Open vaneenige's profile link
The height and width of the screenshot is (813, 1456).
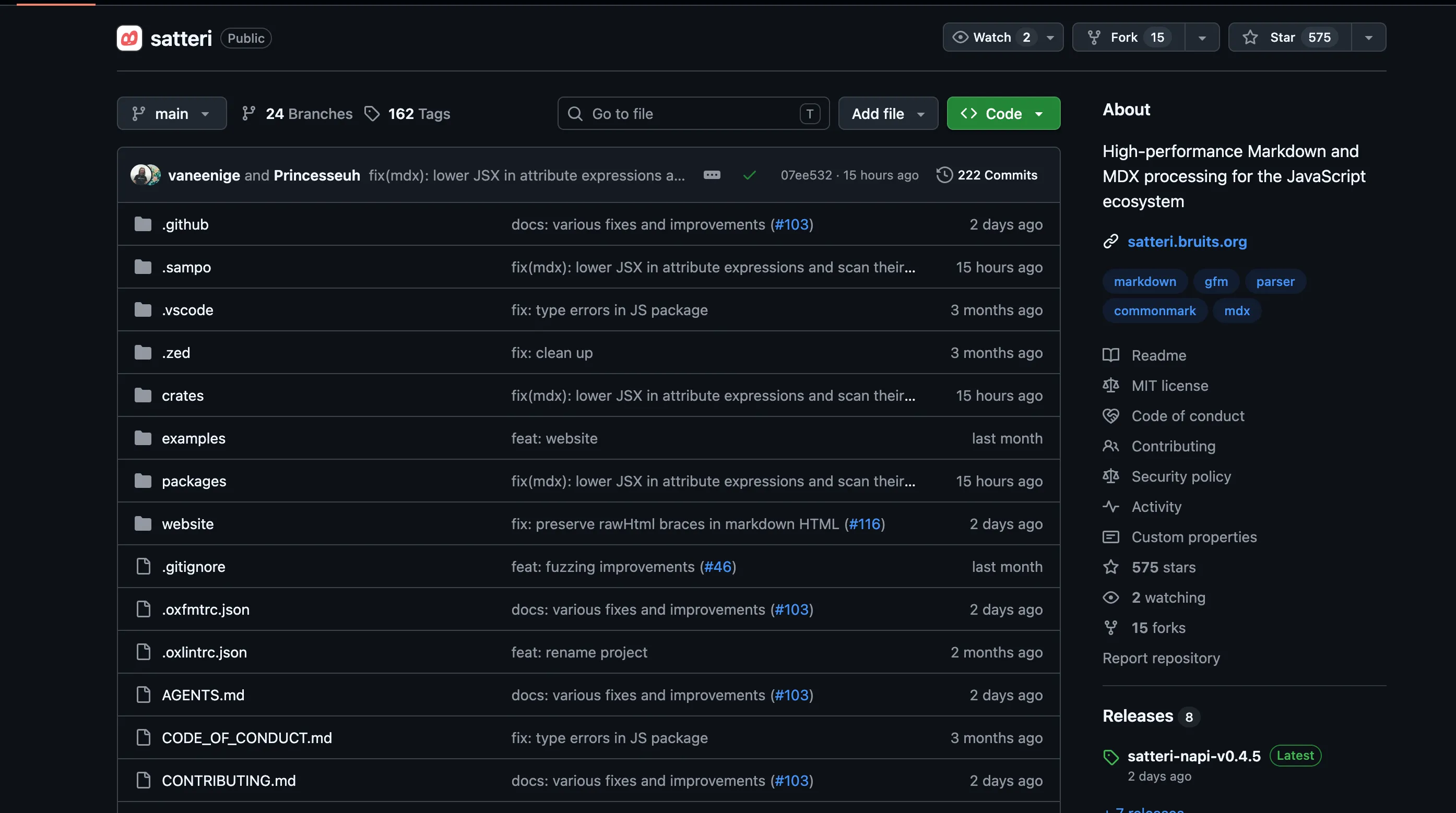pos(204,175)
